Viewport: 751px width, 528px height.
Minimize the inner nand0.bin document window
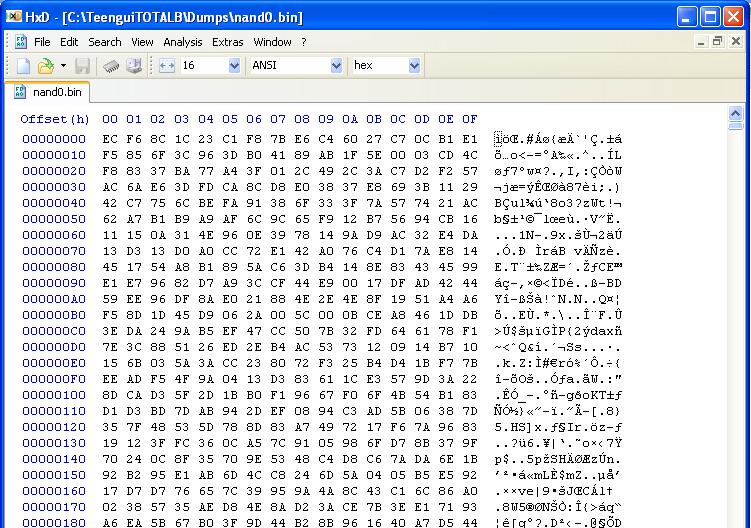[x=701, y=42]
